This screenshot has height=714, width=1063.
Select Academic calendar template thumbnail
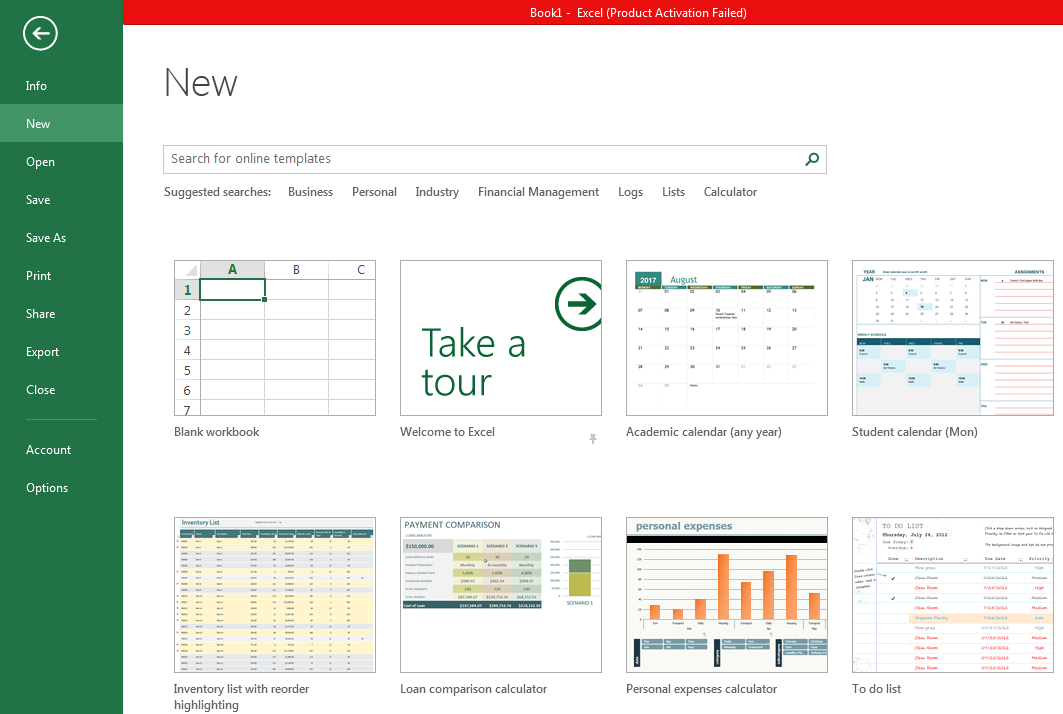727,338
